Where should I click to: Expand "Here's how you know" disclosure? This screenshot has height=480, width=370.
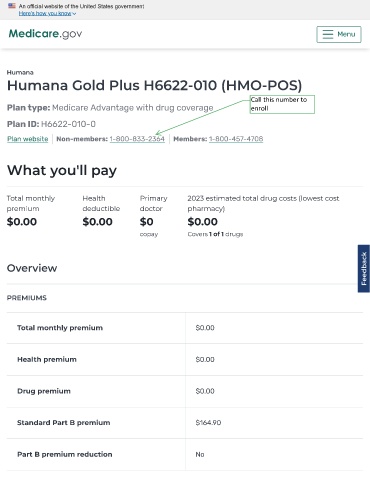[47, 13]
